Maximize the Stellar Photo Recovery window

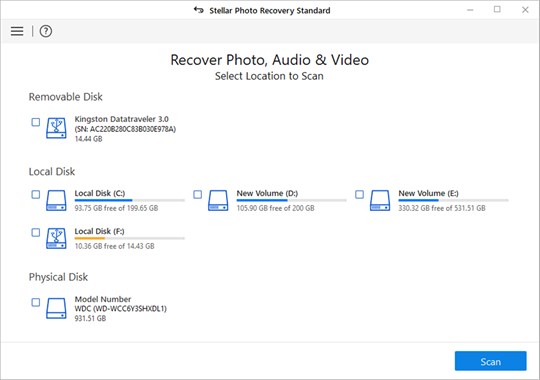pos(497,10)
